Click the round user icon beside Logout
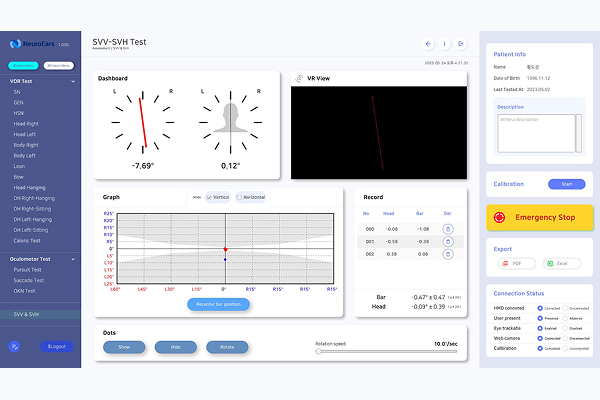Screen dimensions: 600x400 point(15,346)
